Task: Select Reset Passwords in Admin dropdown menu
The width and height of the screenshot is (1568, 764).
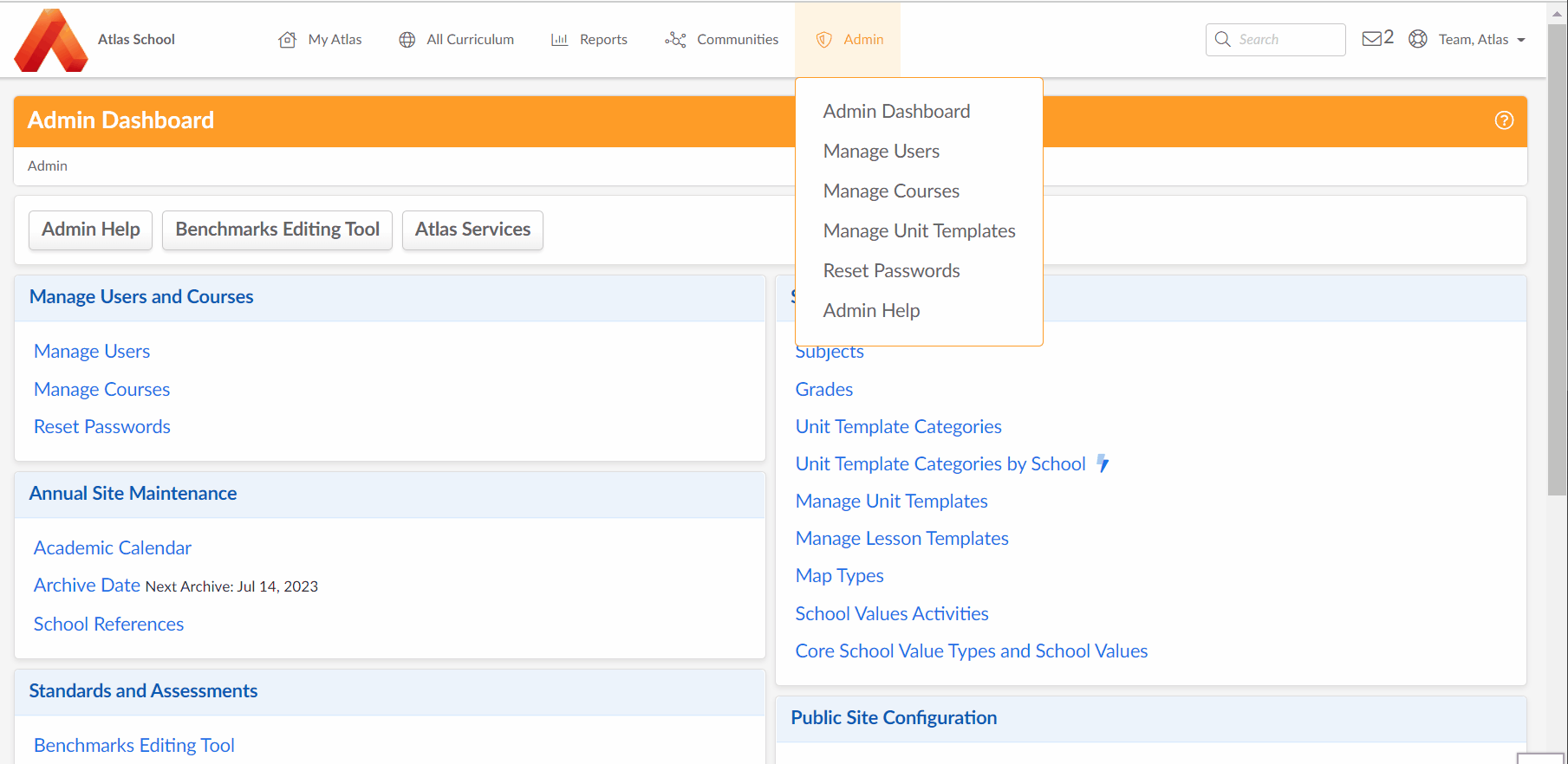Action: click(x=891, y=270)
